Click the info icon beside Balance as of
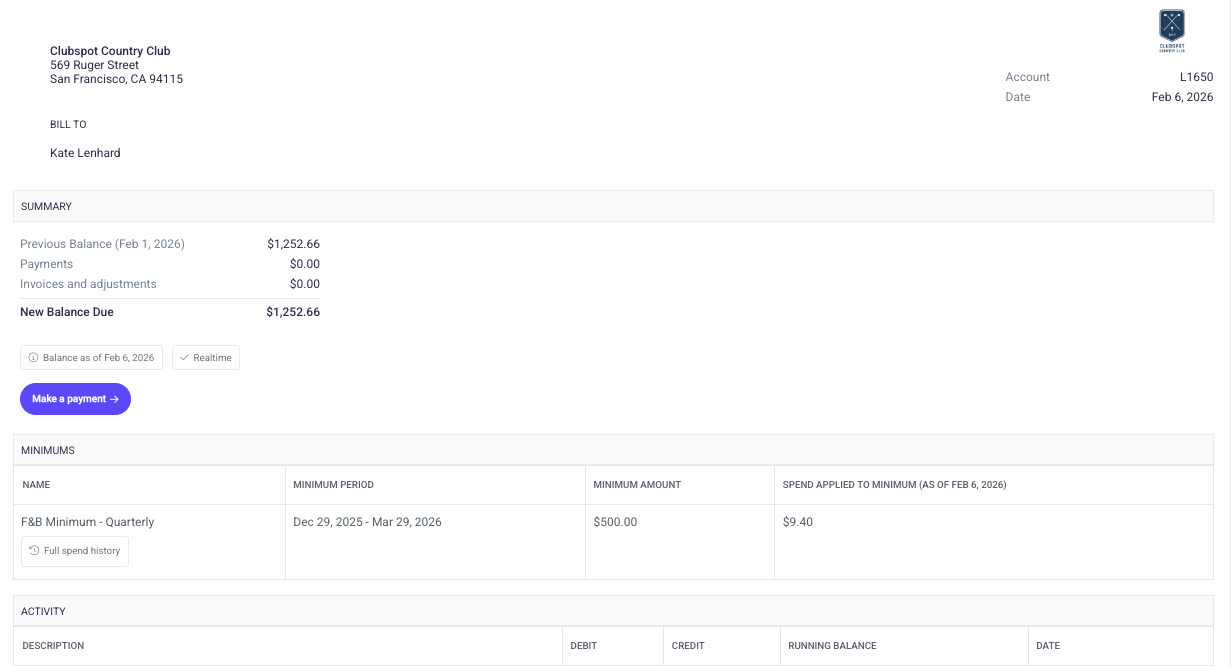 click(x=33, y=358)
